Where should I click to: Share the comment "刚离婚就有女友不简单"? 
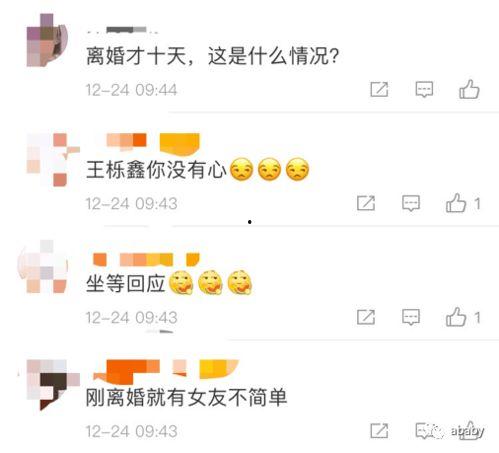379,431
